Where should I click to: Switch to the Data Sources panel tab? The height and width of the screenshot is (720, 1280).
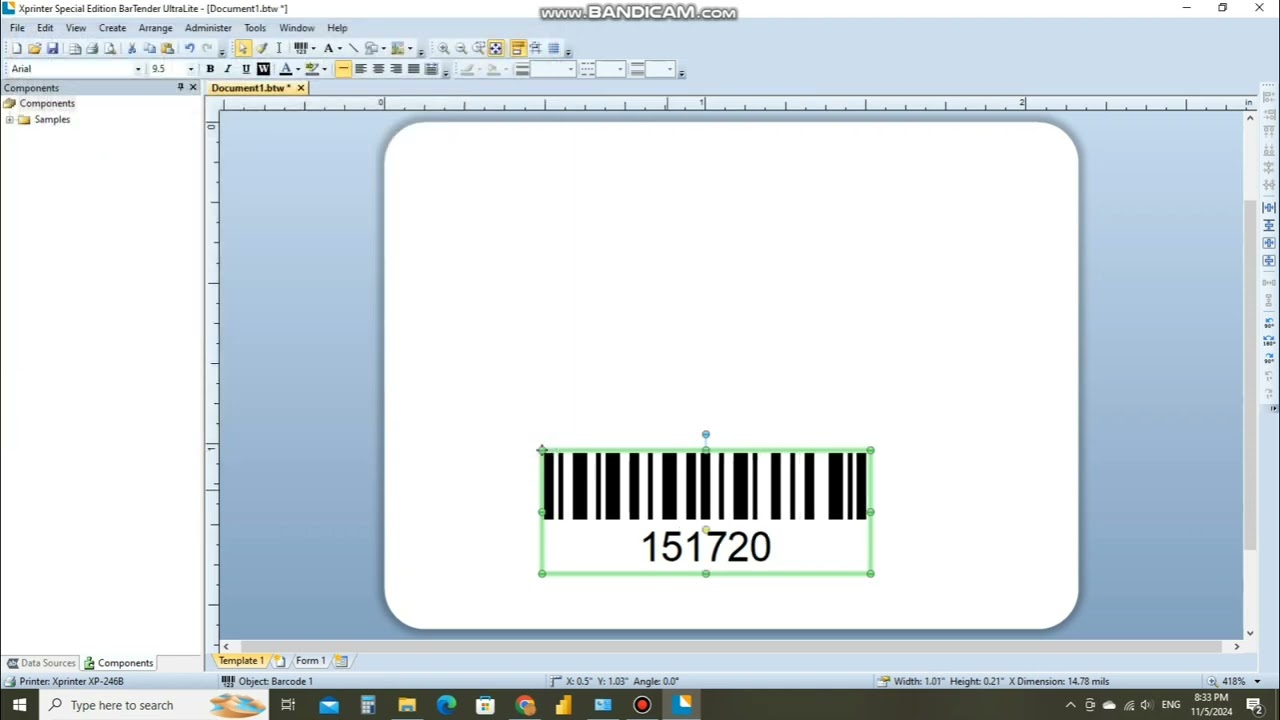(41, 663)
